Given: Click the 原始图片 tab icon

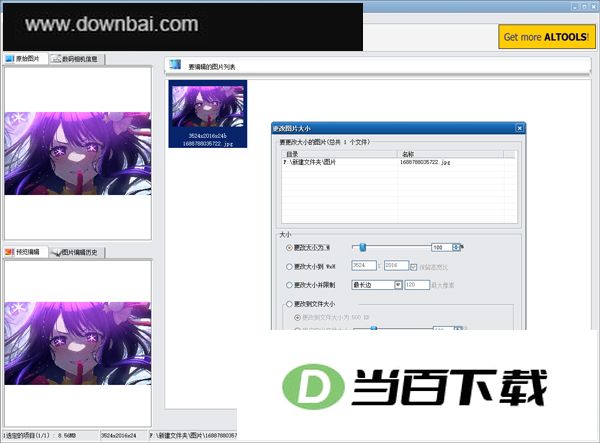Looking at the screenshot, I should click(x=10, y=59).
